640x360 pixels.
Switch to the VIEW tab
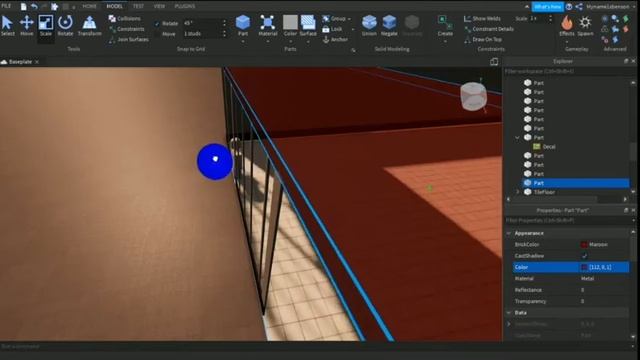159,7
